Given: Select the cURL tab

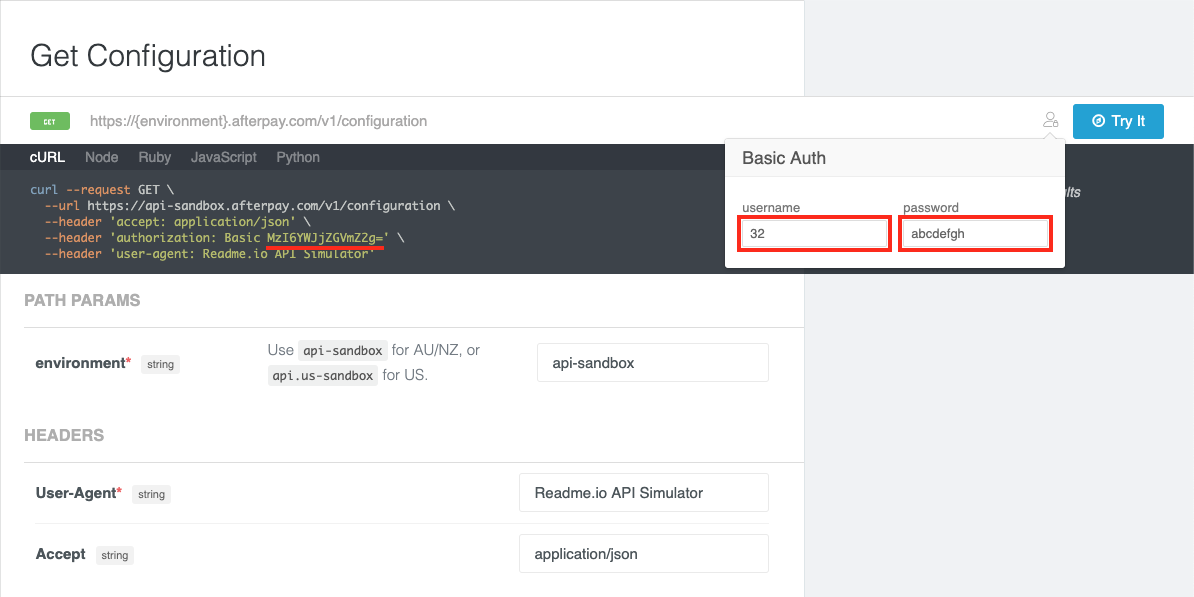Looking at the screenshot, I should pos(47,157).
